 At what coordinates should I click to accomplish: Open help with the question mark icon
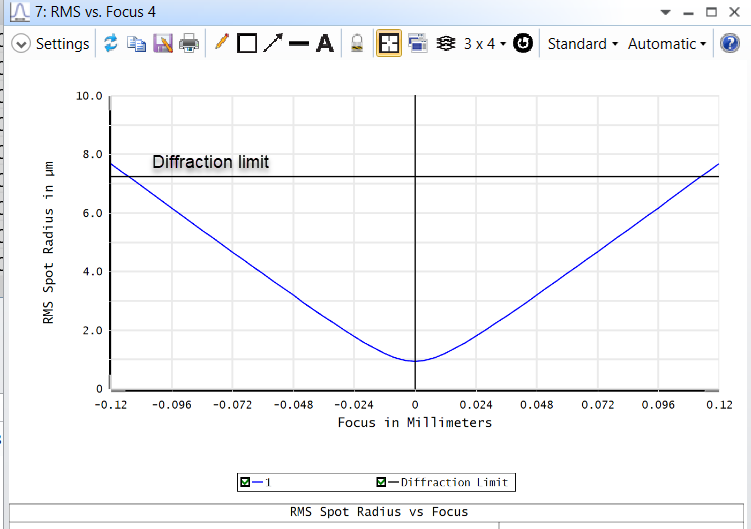coord(729,44)
